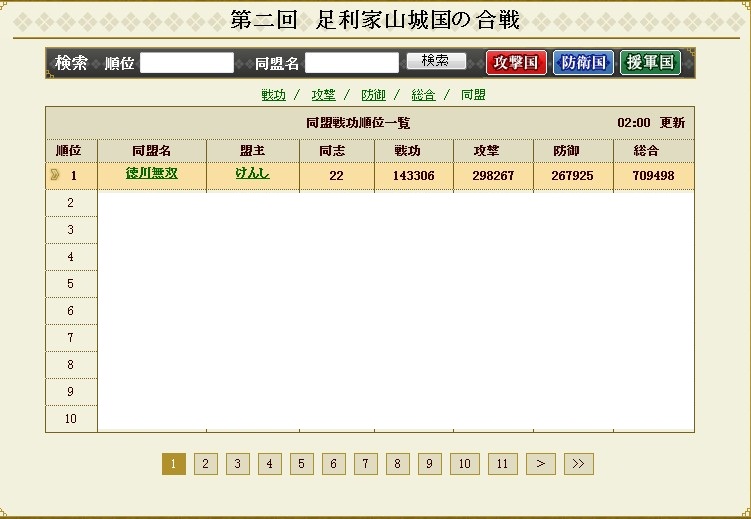Open the 総合 ranking tab link
Screen dimensions: 751x519
click(423, 95)
